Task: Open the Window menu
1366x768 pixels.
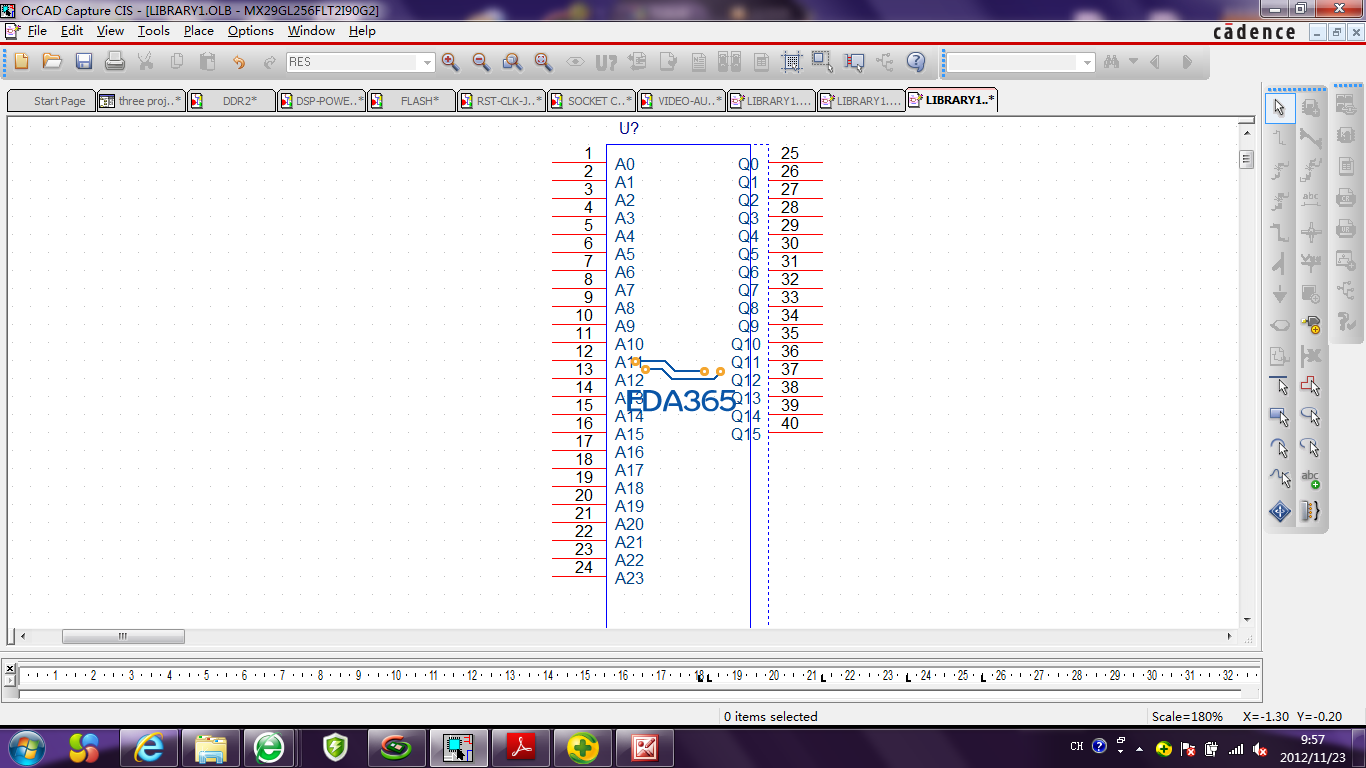Action: coord(312,31)
